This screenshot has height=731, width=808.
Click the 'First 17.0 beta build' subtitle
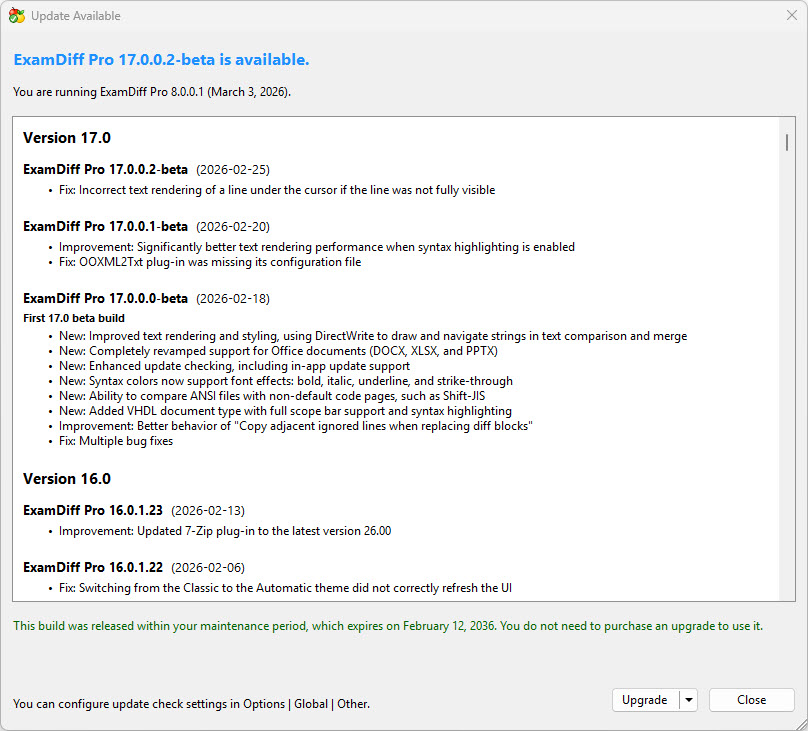(x=74, y=318)
